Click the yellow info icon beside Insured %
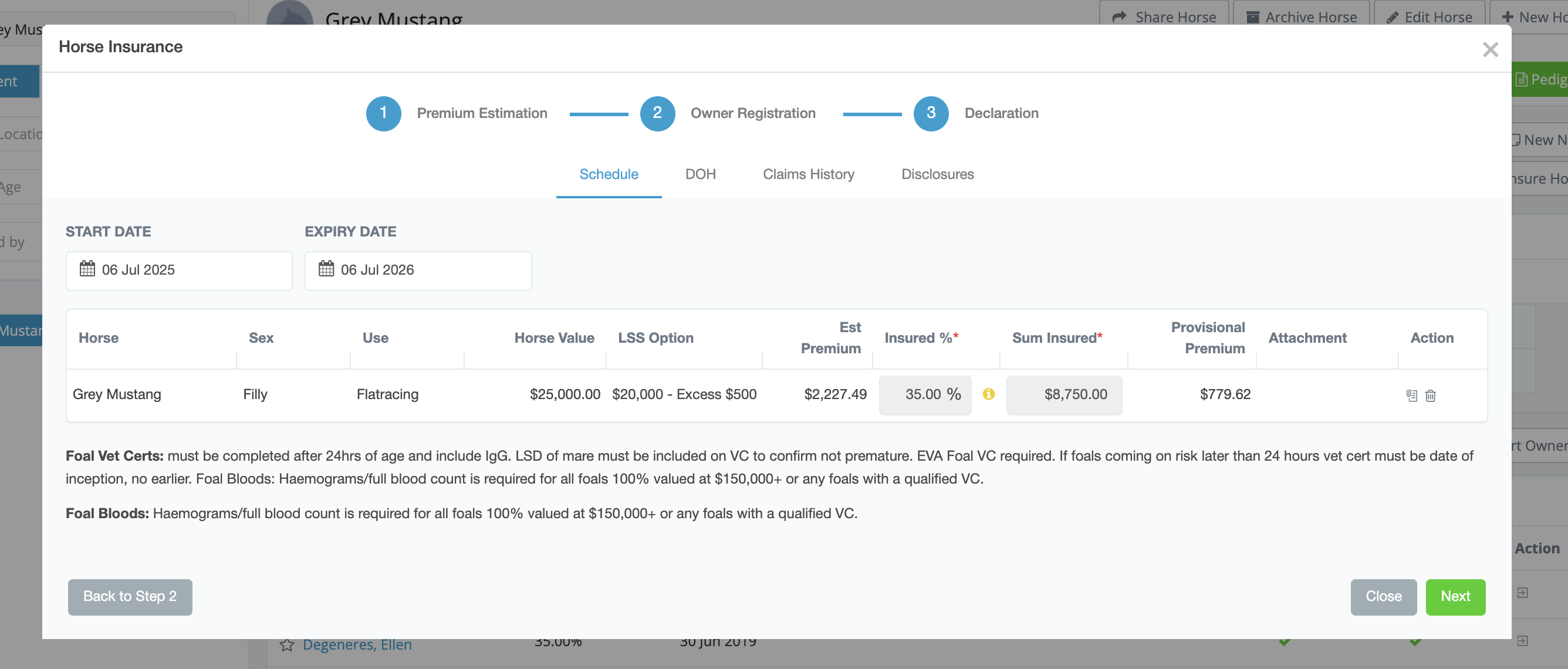The image size is (1568, 669). coord(989,394)
